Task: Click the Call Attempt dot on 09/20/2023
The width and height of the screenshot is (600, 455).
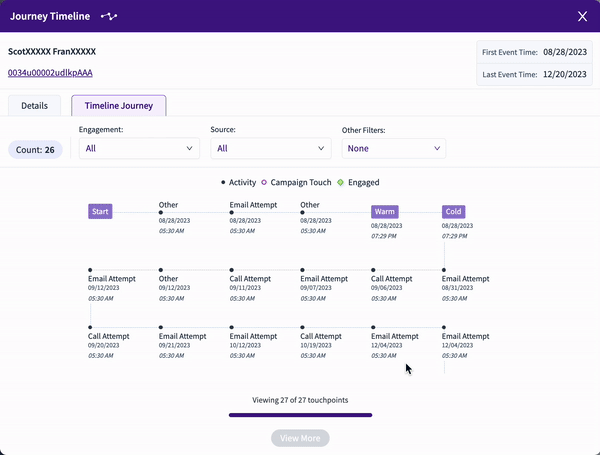Action: point(90,327)
